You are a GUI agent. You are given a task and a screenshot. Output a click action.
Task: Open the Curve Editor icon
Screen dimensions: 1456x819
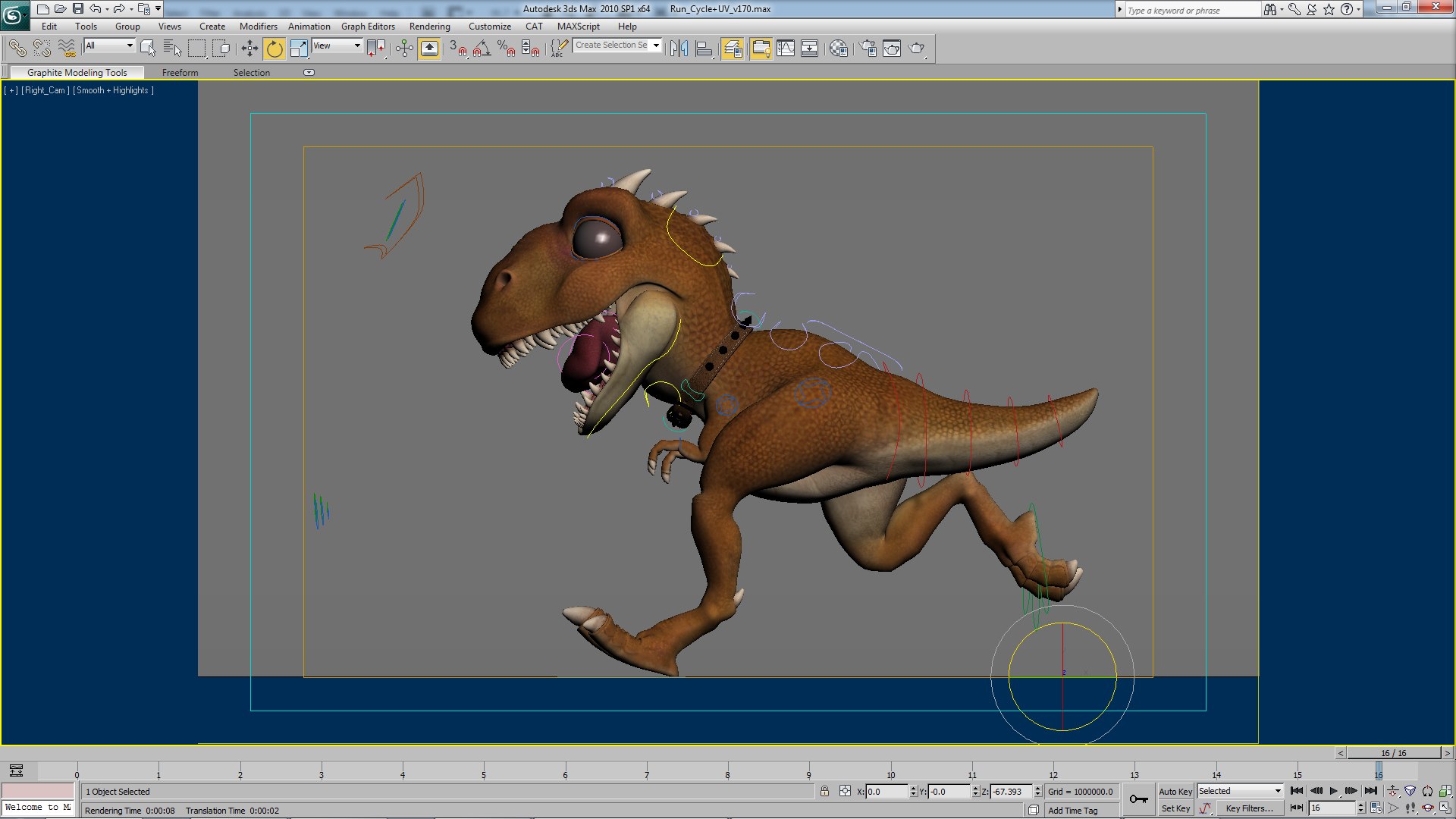point(786,49)
